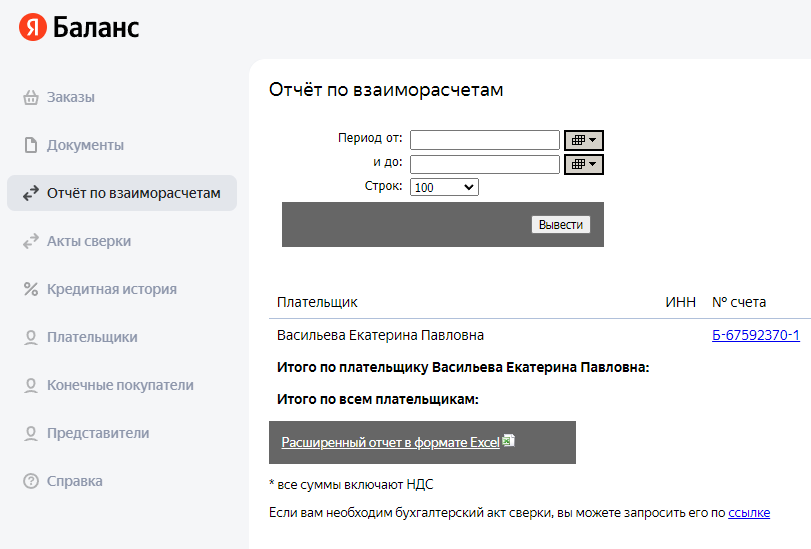
Task: Click the Excel file icon
Action: [508, 441]
